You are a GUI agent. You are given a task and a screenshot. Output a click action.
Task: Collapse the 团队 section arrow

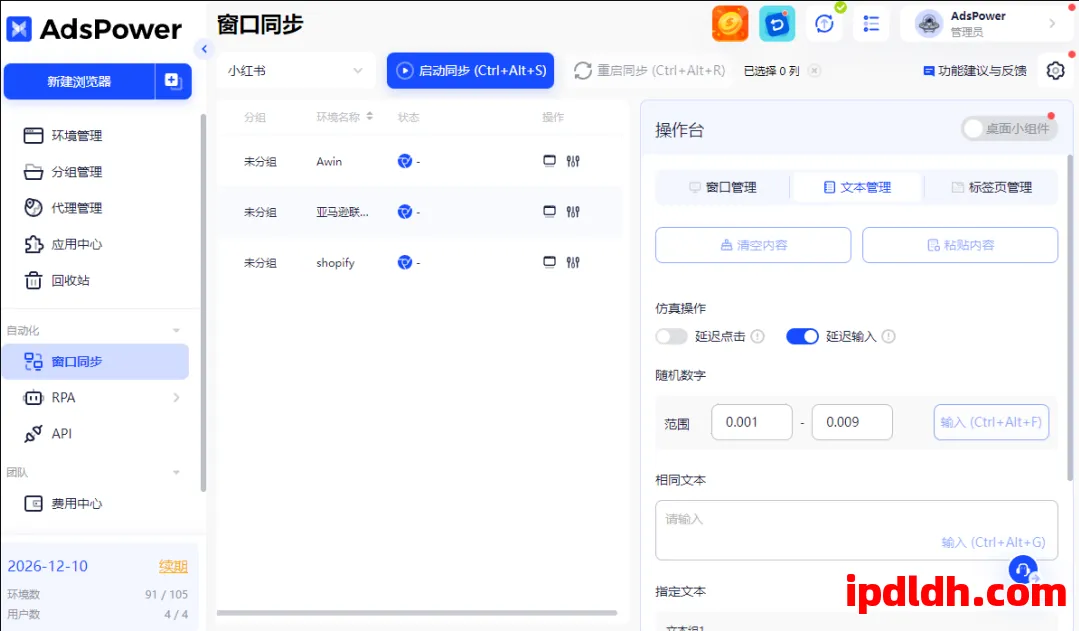coord(176,472)
